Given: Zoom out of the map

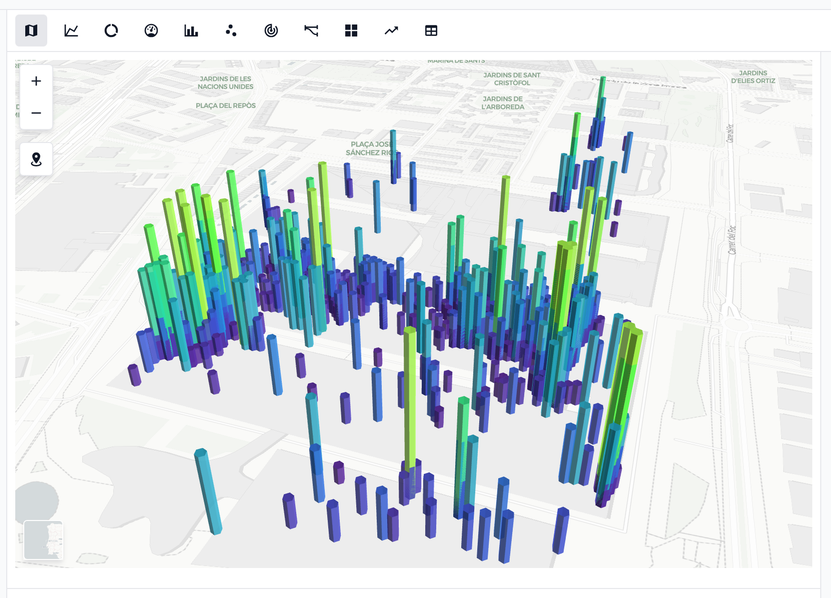Looking at the screenshot, I should pos(36,113).
